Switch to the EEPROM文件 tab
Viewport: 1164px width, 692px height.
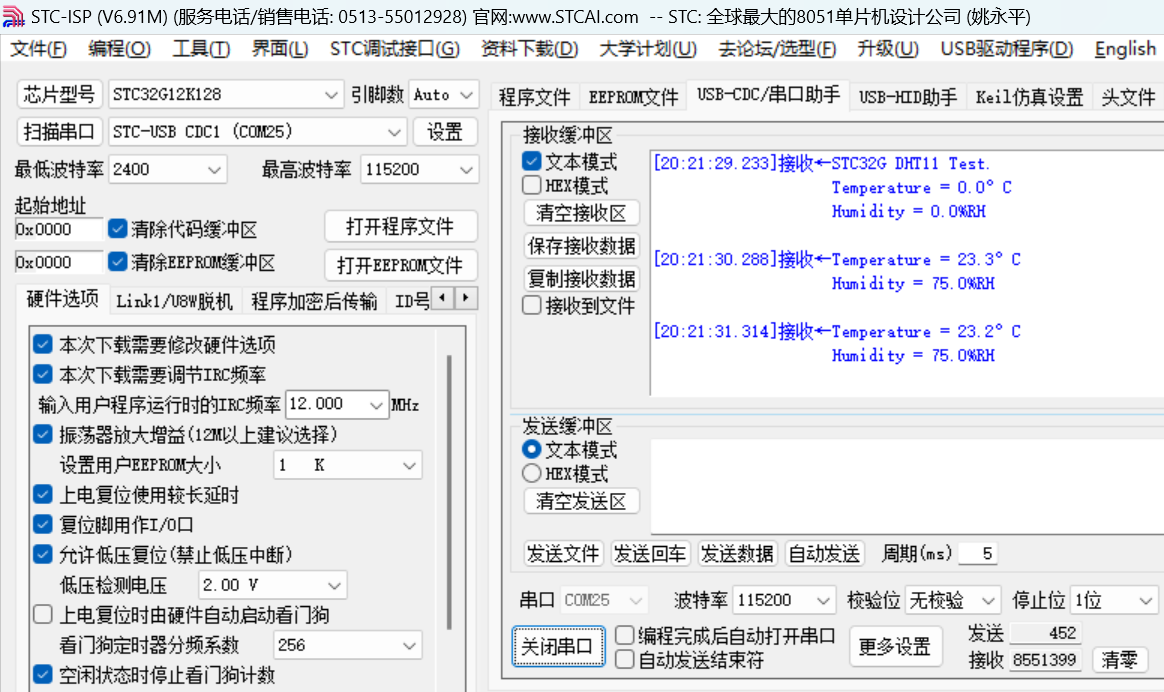pos(633,97)
